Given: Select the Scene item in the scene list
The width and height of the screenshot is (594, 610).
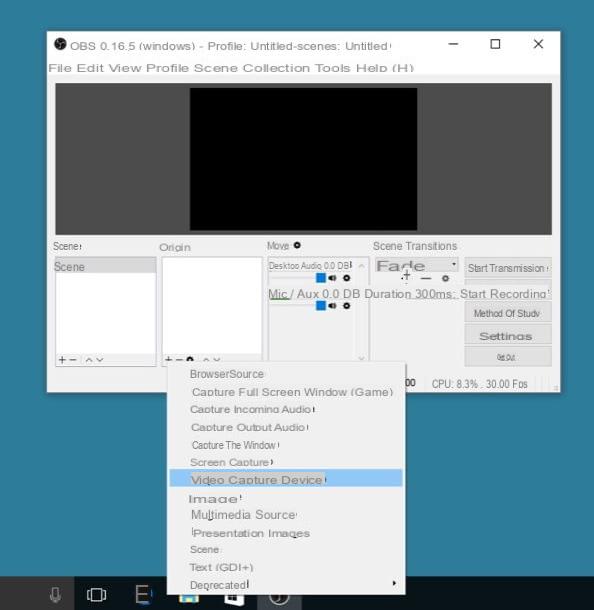Looking at the screenshot, I should click(x=105, y=266).
